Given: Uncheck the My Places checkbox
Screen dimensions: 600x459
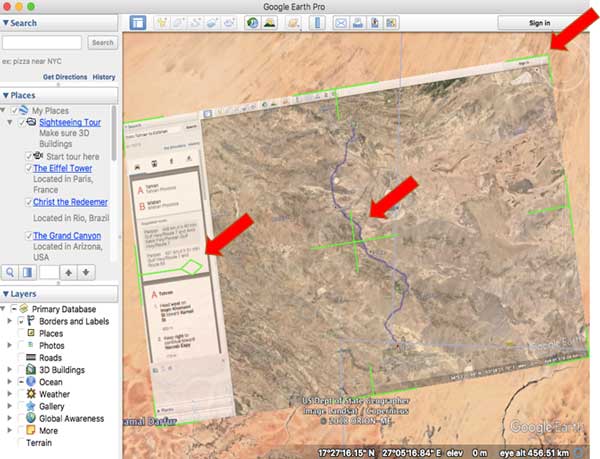Looking at the screenshot, I should coord(14,111).
